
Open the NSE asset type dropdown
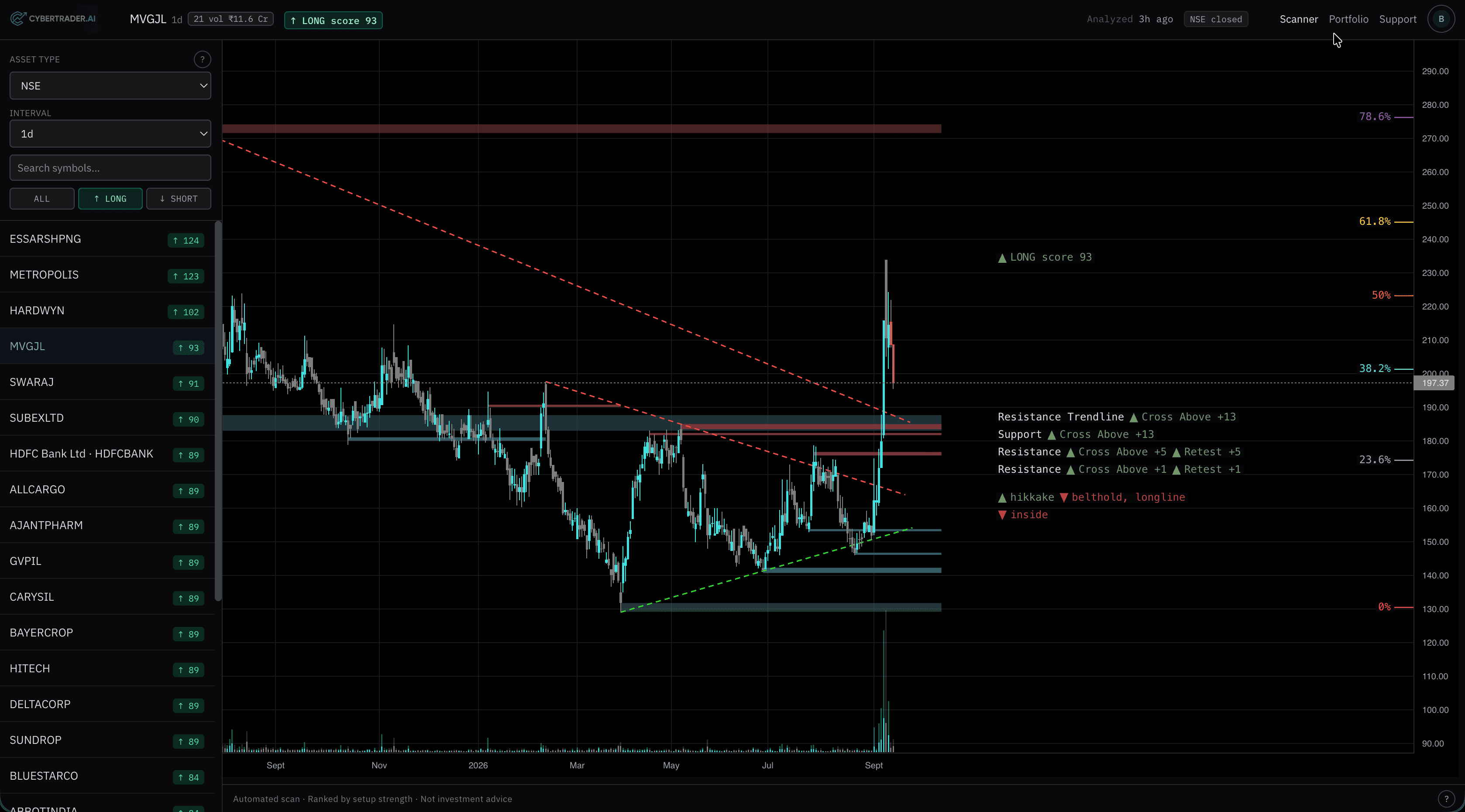coord(110,86)
